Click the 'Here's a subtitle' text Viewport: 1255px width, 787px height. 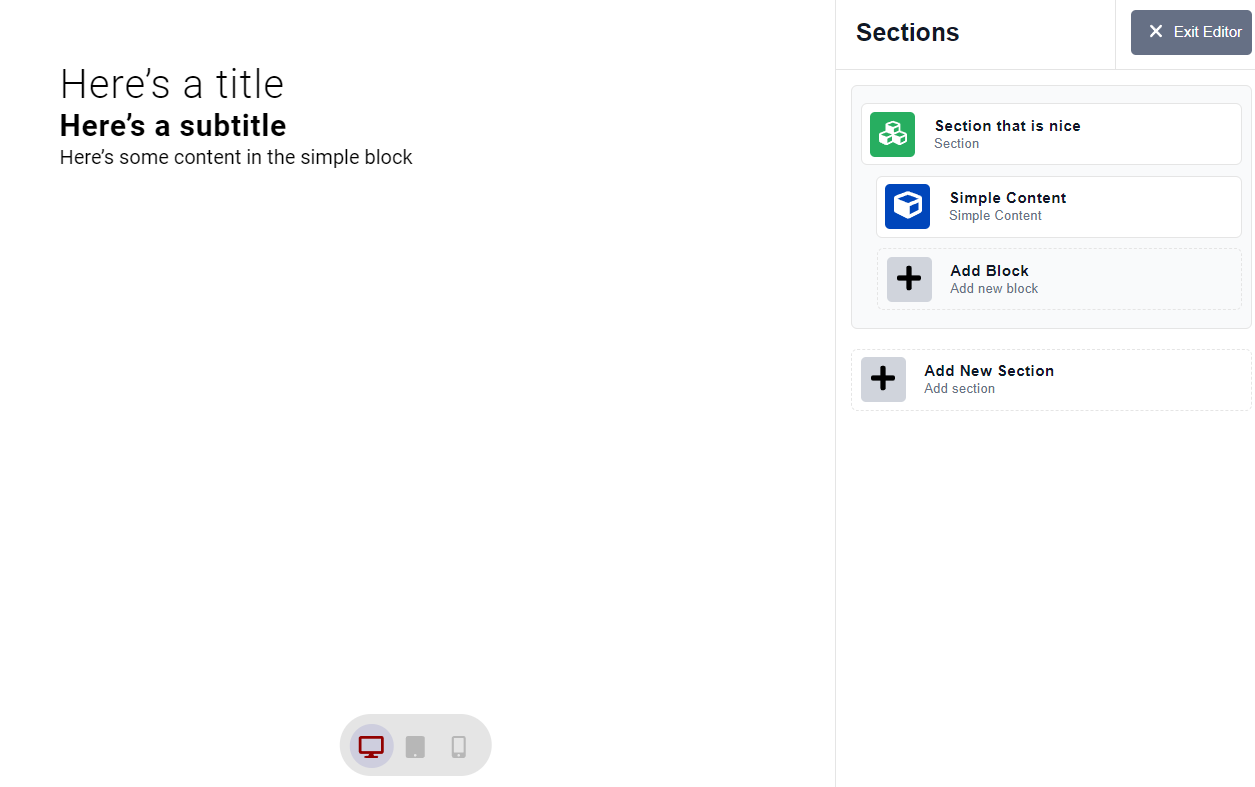click(172, 125)
